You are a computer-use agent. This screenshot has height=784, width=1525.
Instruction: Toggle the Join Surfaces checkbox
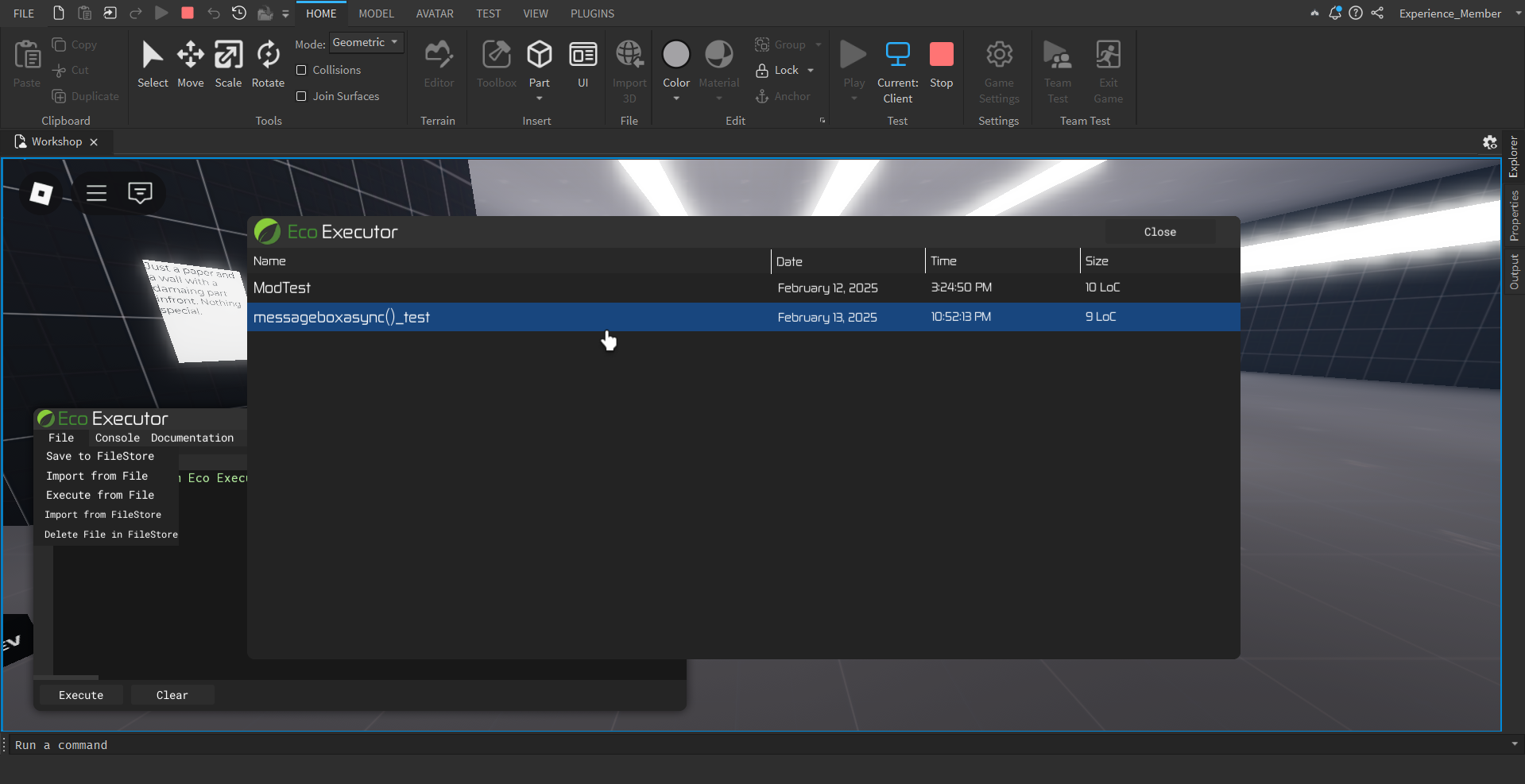click(301, 96)
